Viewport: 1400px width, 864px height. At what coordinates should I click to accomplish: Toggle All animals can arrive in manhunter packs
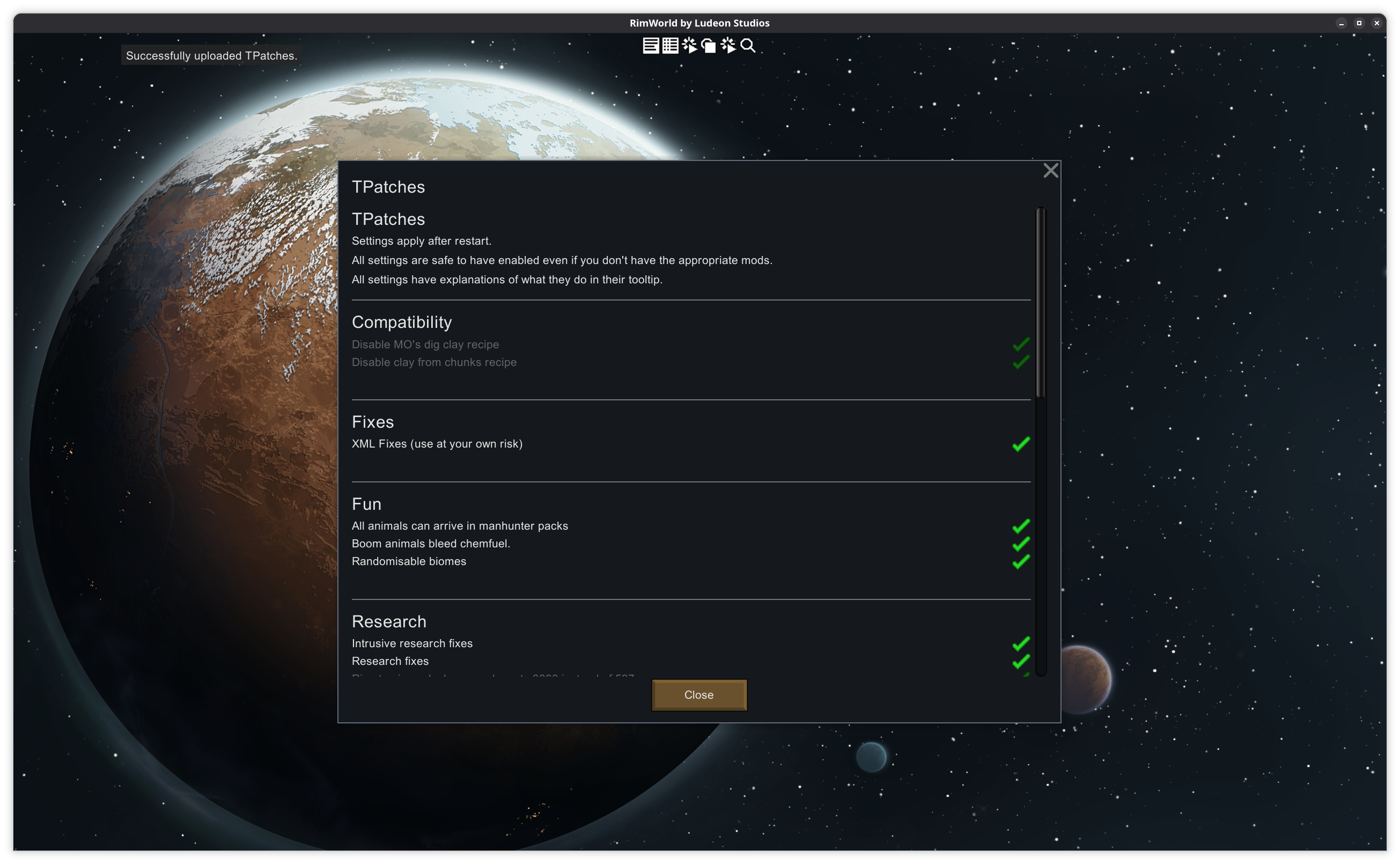(x=1021, y=526)
